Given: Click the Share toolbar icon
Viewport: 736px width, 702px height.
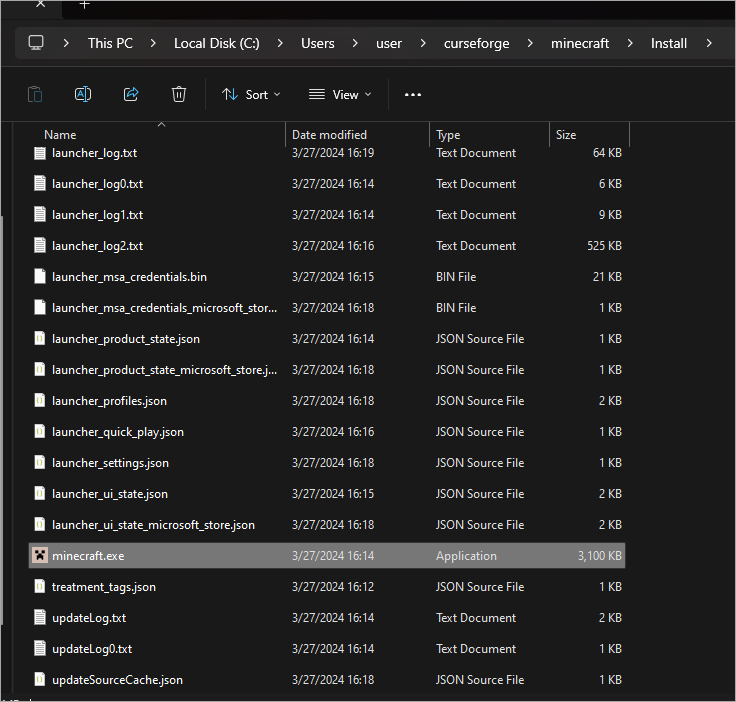Looking at the screenshot, I should [131, 94].
